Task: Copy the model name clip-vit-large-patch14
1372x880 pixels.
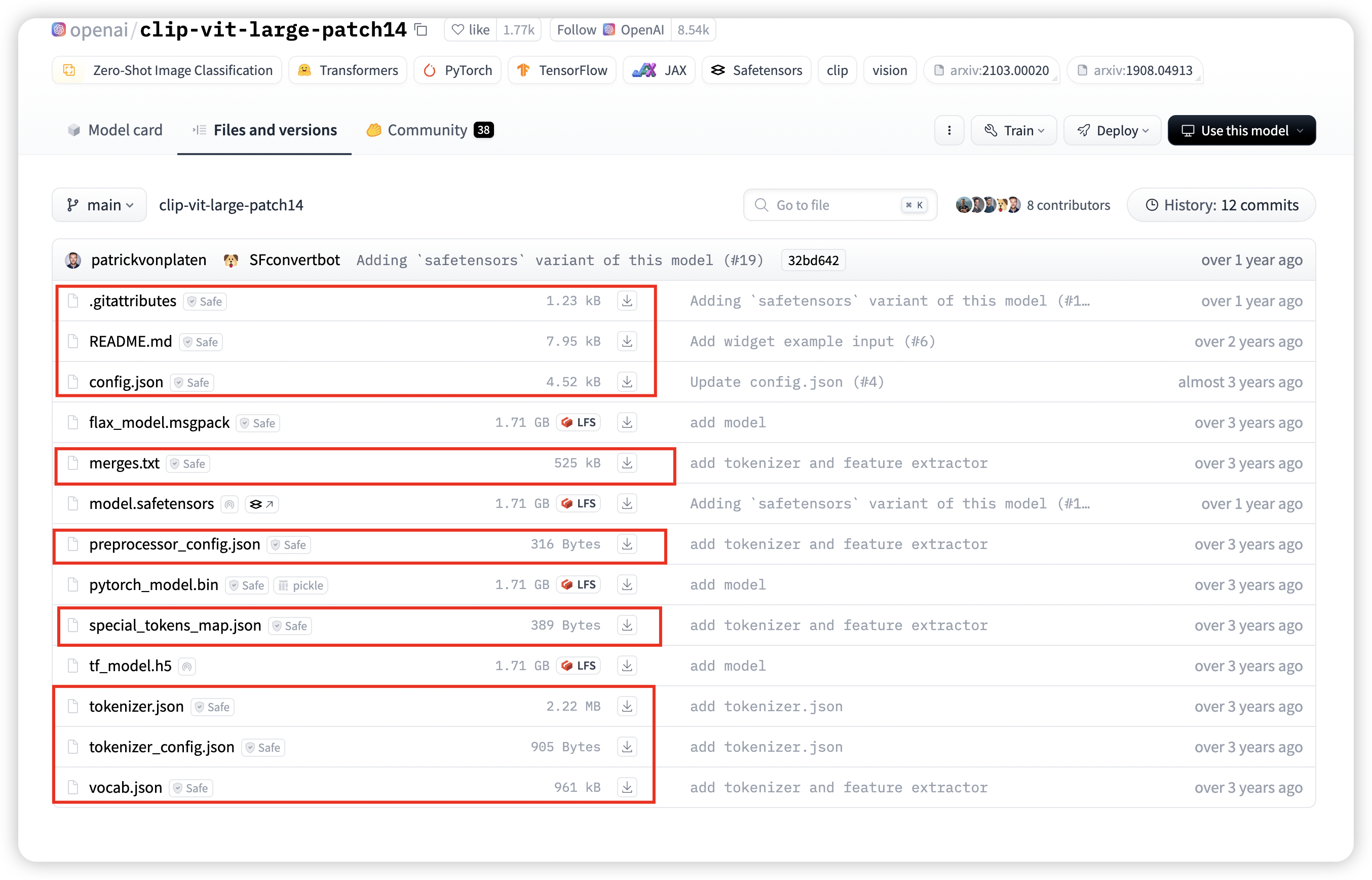Action: coord(422,30)
